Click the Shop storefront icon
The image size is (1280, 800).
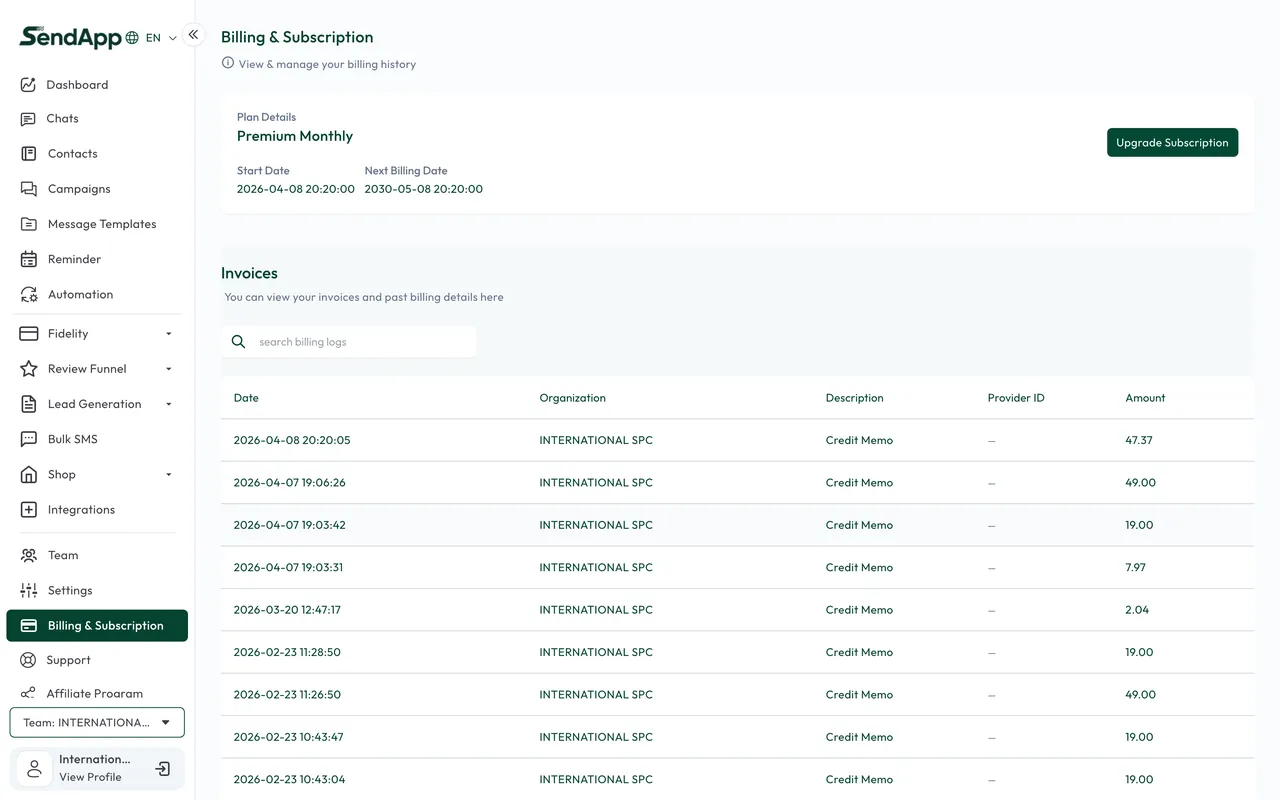coord(29,475)
